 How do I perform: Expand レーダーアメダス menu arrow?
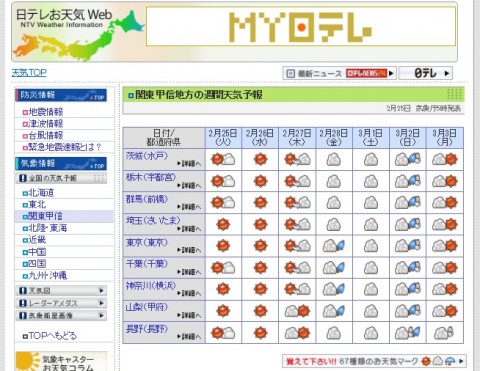(101, 303)
